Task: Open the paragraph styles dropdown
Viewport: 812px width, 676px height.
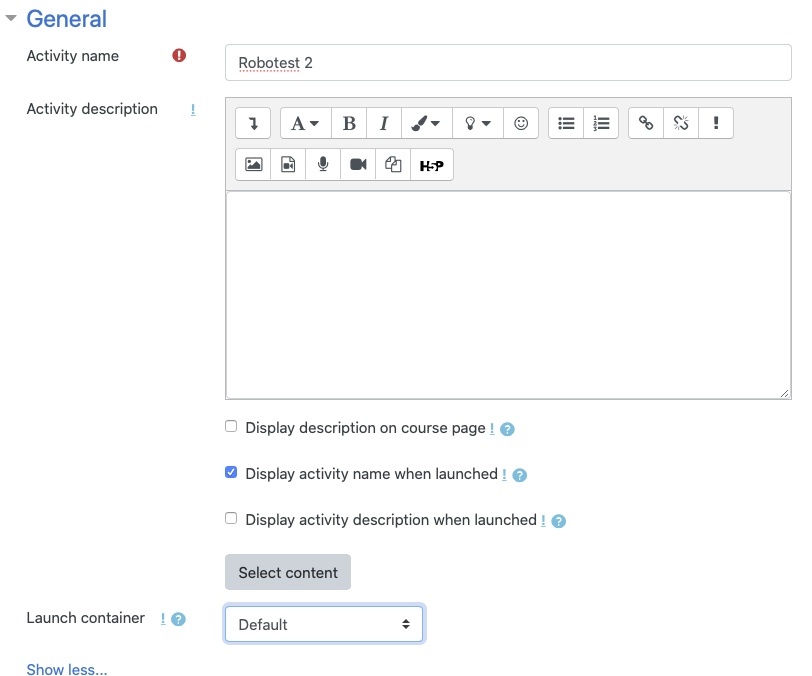Action: tap(306, 123)
